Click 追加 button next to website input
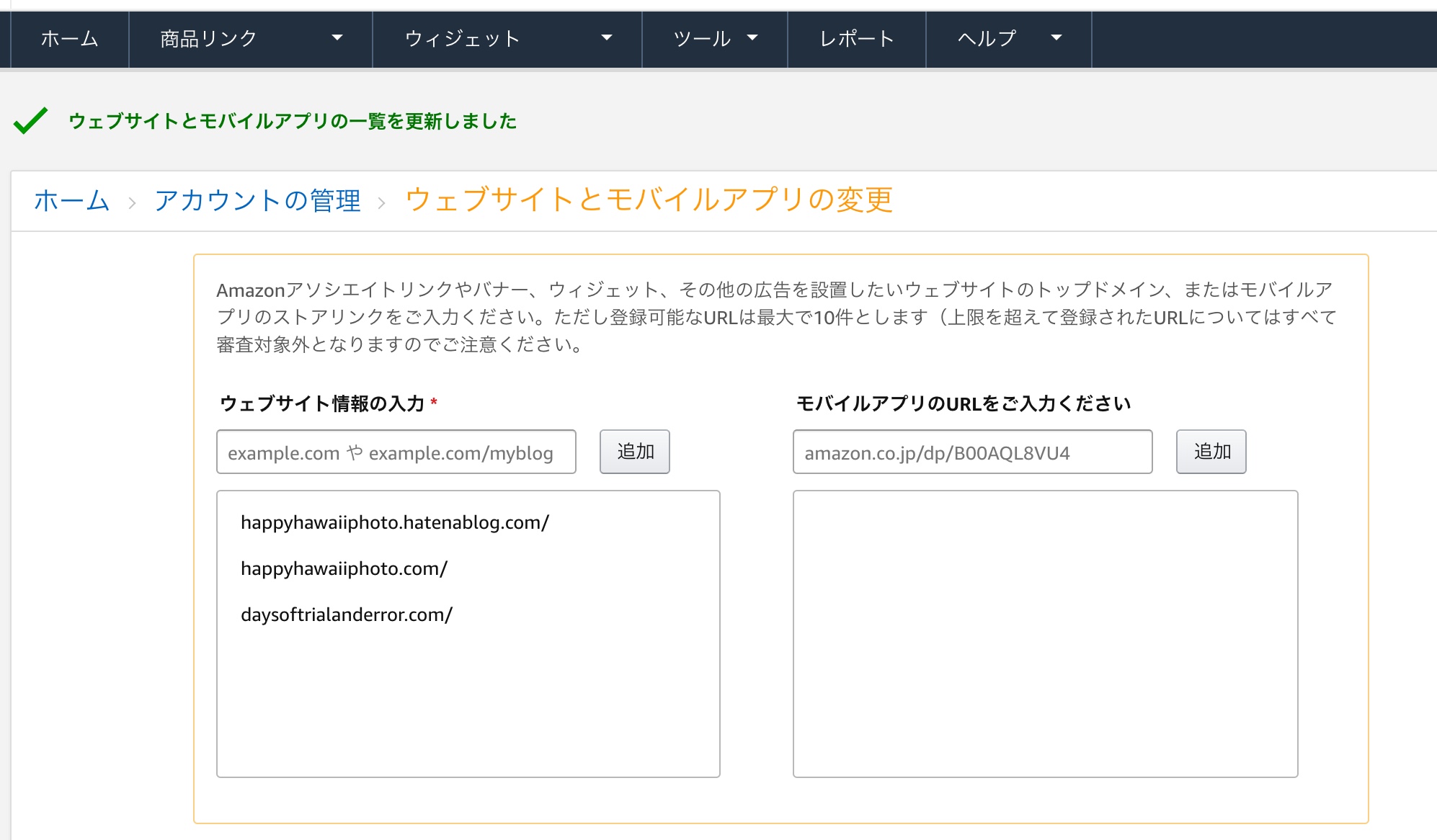The height and width of the screenshot is (840, 1437). point(635,452)
